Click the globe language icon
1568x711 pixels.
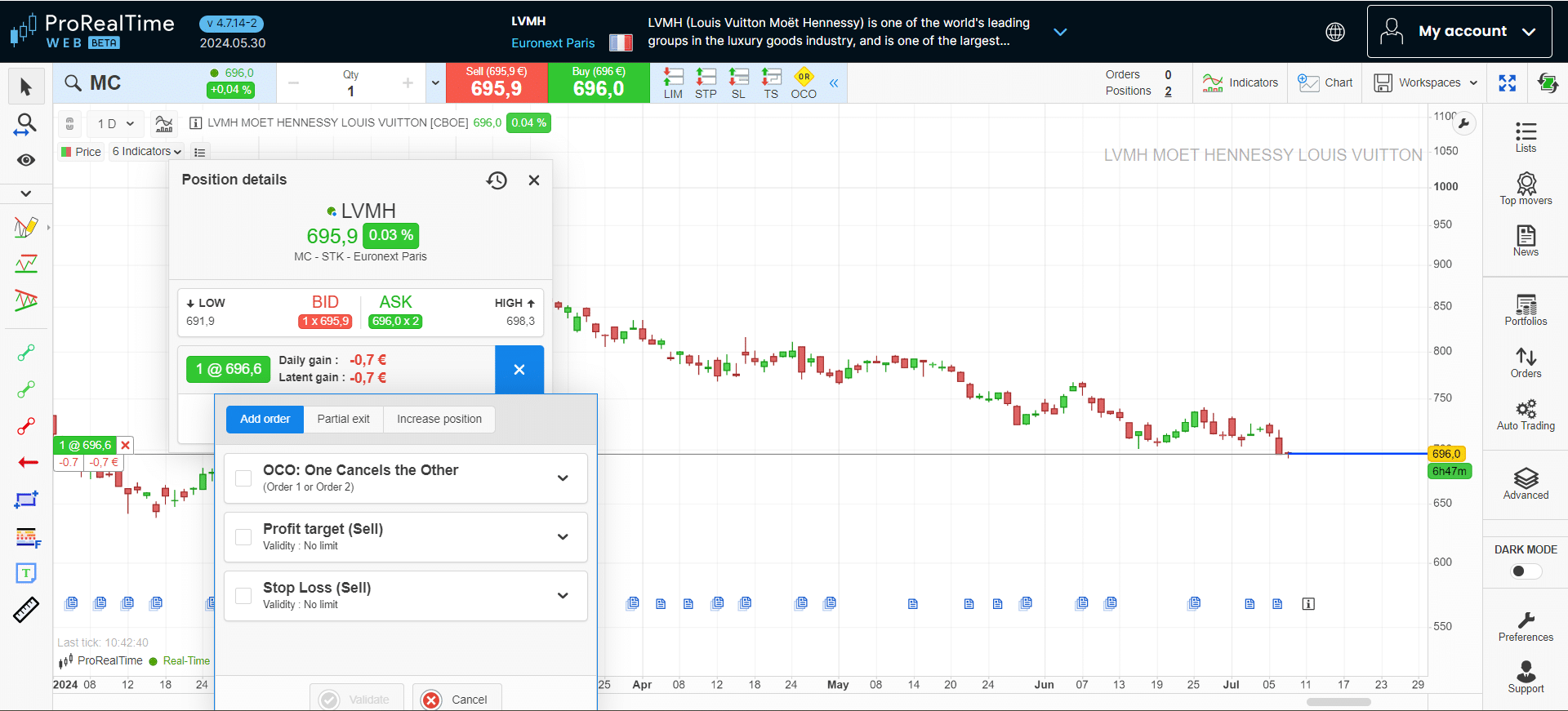(x=1335, y=32)
